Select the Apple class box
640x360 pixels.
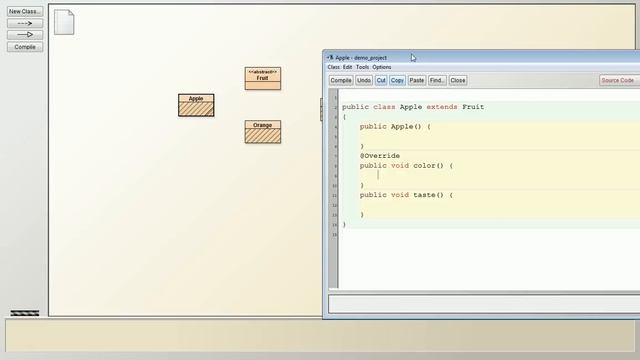pyautogui.click(x=196, y=105)
